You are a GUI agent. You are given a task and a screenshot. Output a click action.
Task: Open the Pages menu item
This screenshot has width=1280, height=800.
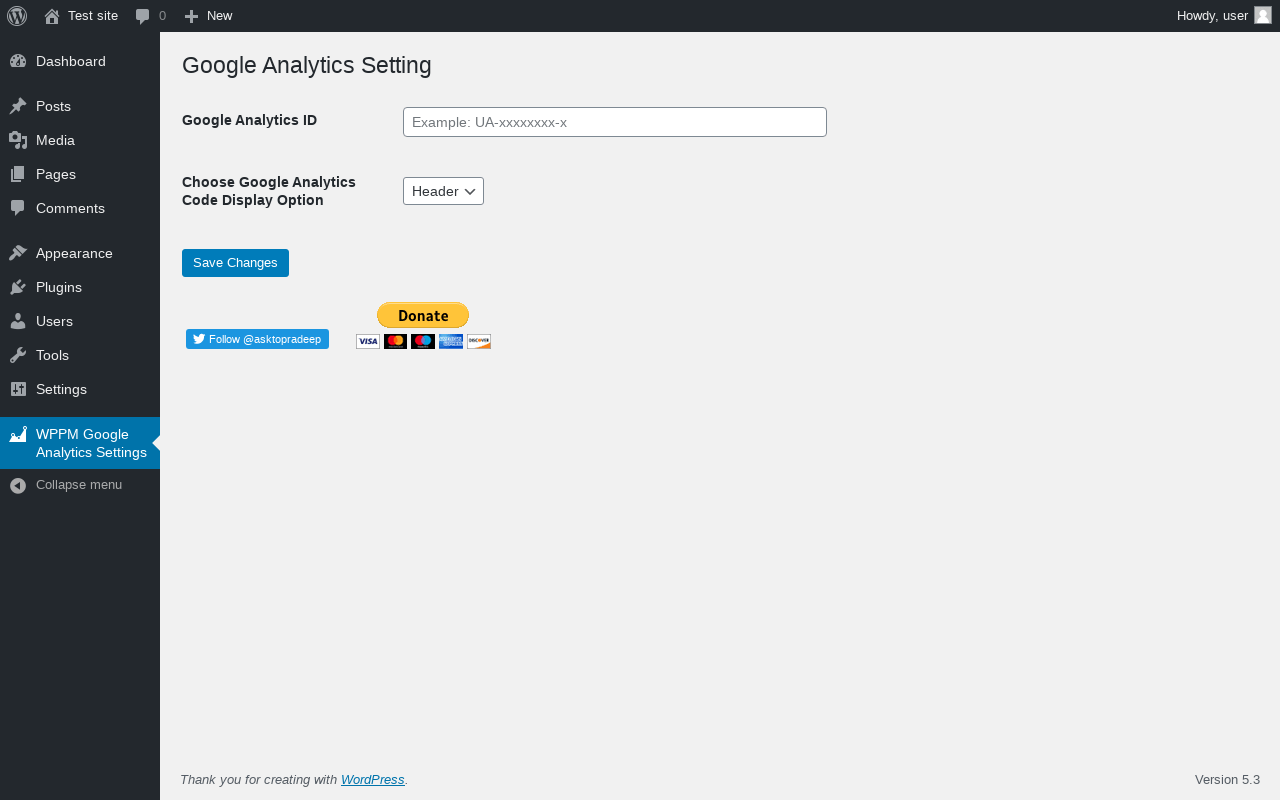(x=56, y=174)
